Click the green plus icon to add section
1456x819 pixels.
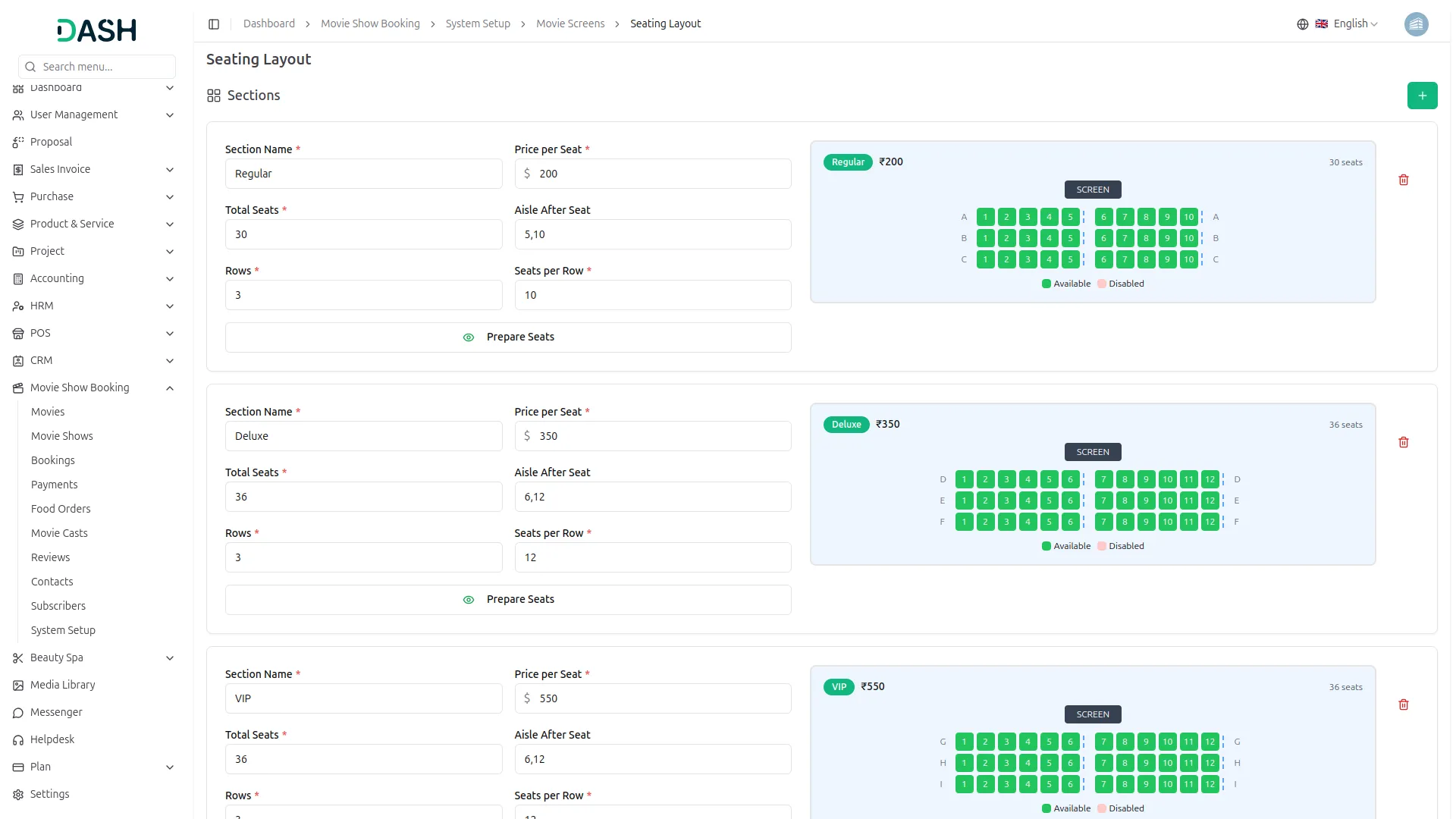(1422, 96)
